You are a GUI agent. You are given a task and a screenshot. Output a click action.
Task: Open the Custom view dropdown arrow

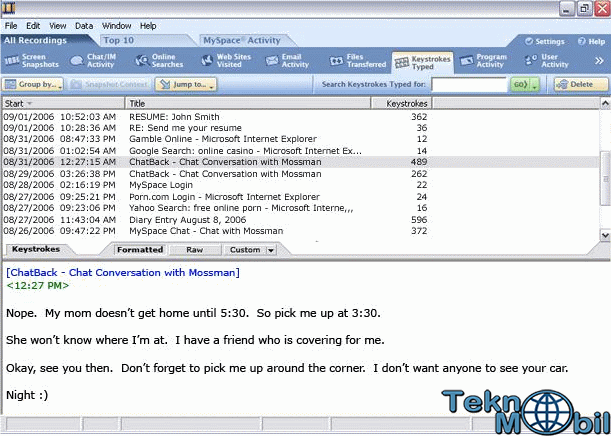pos(270,250)
